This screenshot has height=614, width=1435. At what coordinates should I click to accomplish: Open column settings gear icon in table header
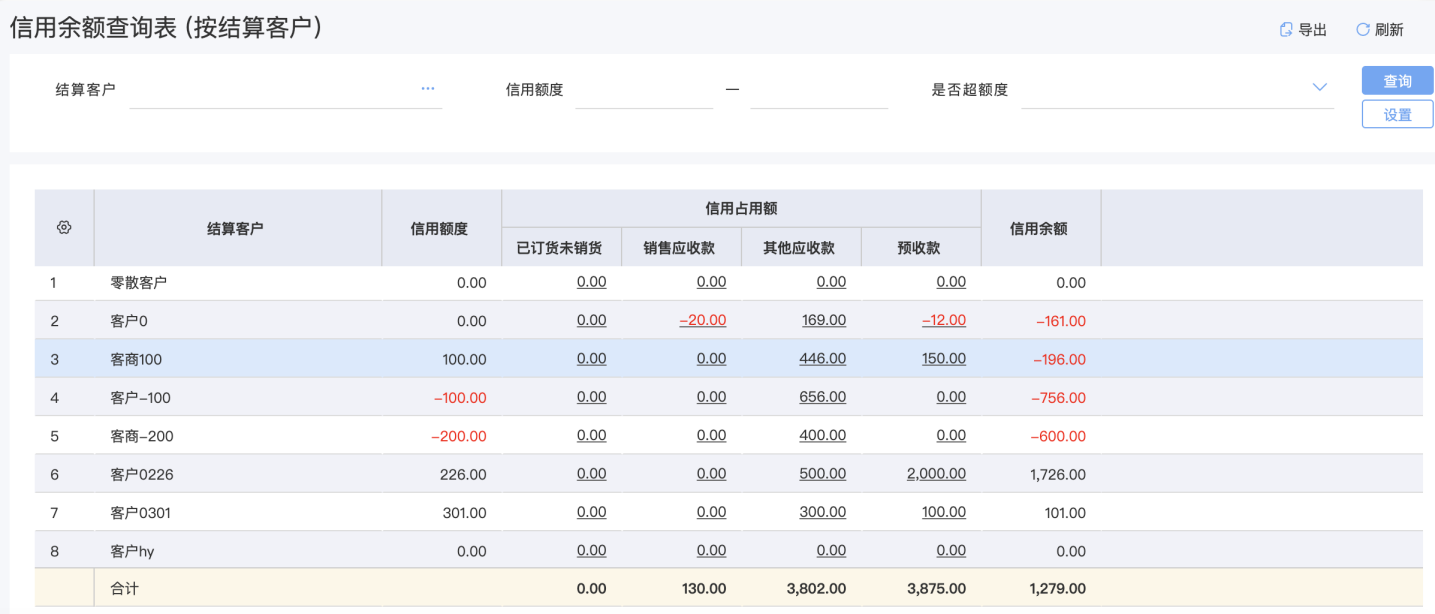[64, 228]
